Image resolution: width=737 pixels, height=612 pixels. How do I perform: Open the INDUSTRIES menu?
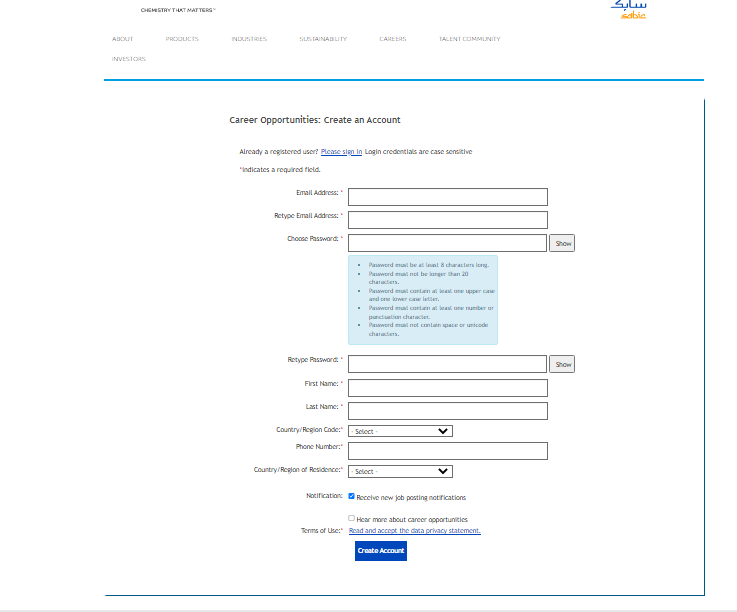(249, 39)
